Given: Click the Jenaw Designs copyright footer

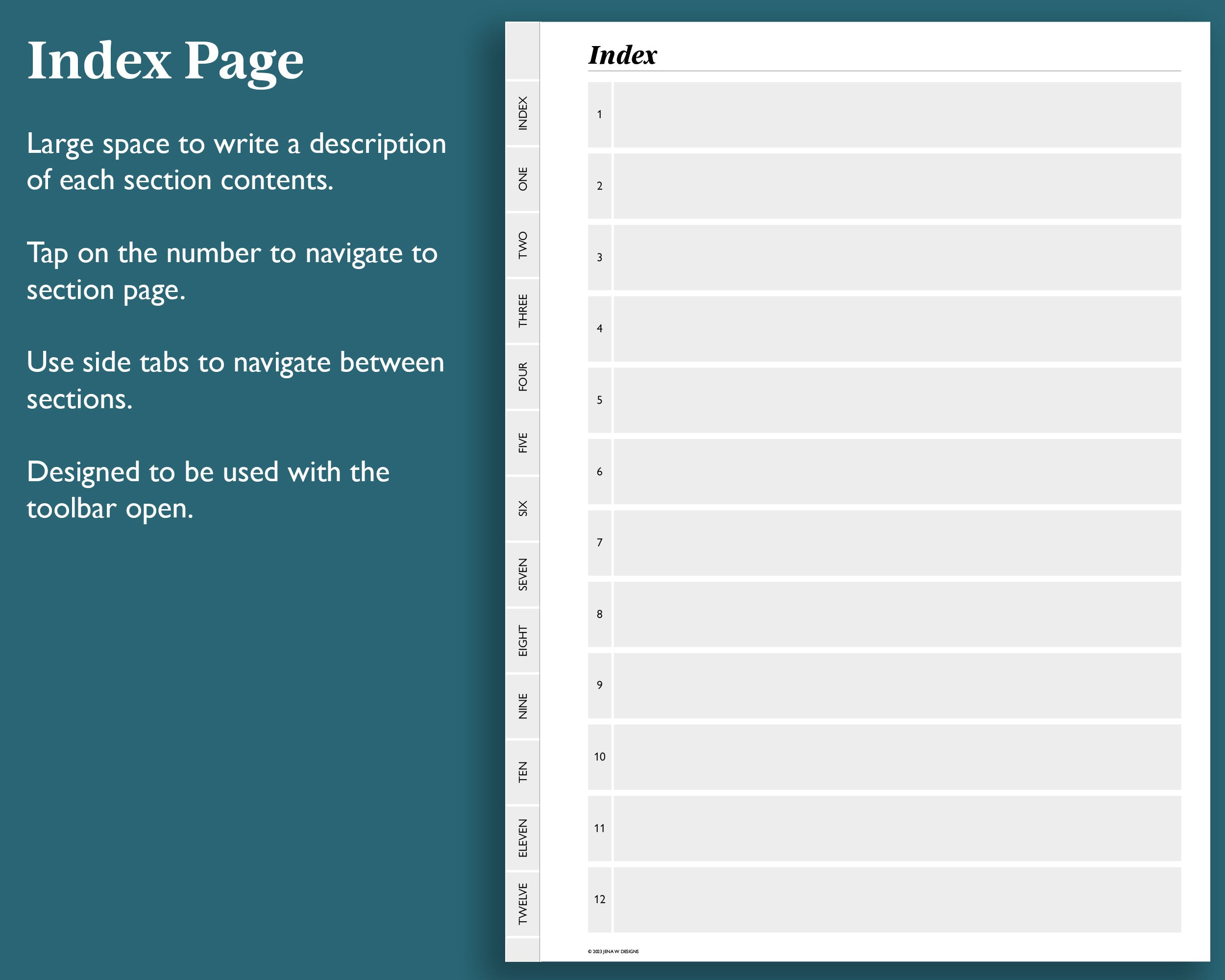Looking at the screenshot, I should tap(612, 952).
